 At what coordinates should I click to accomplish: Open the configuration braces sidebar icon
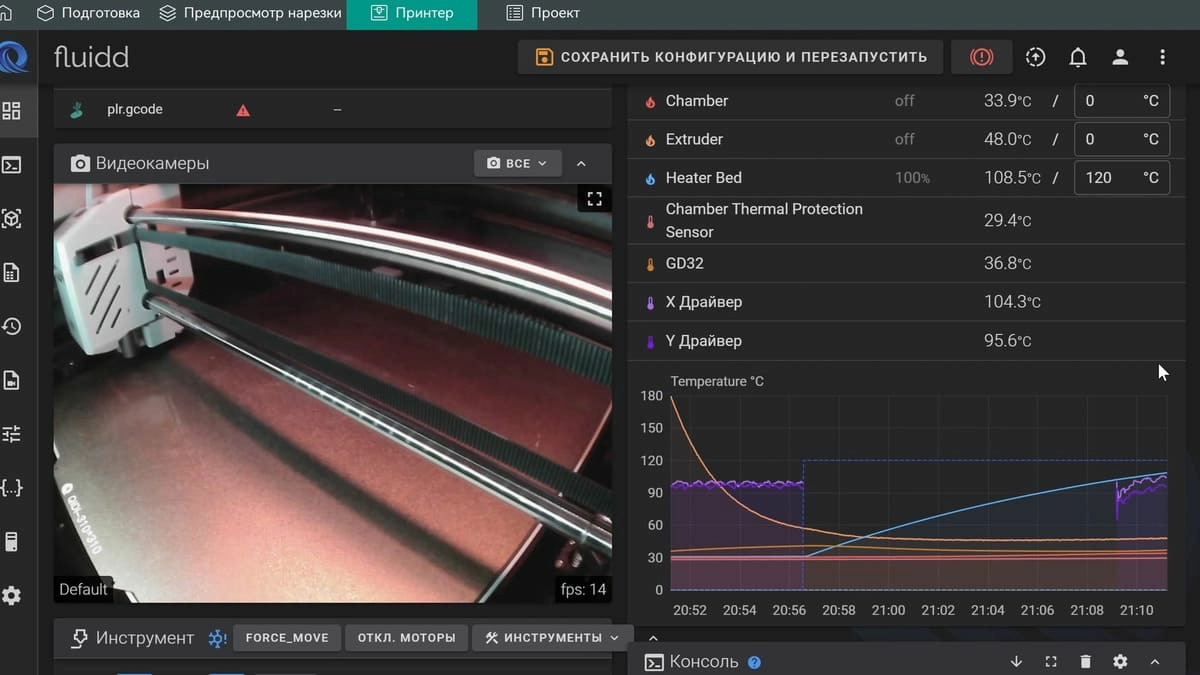point(12,488)
